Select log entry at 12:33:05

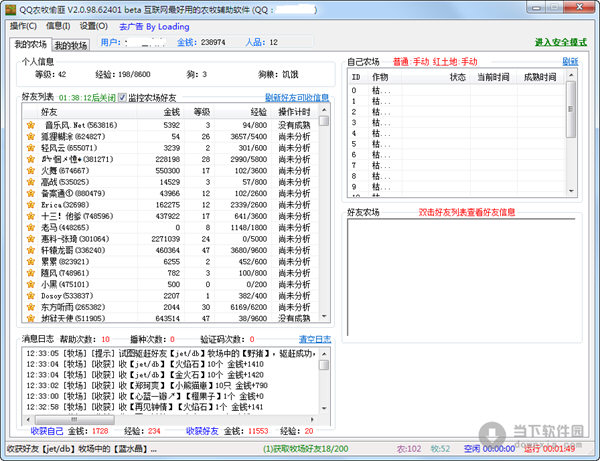[x=171, y=353]
